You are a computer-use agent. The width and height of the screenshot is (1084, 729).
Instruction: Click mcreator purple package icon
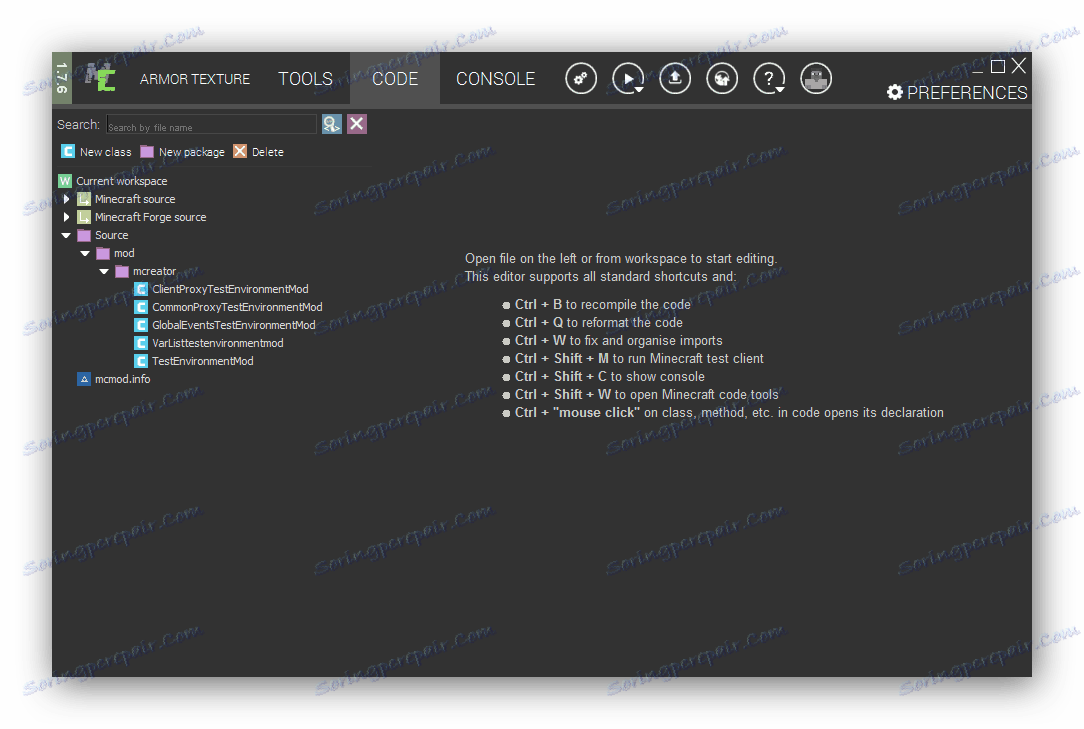122,271
